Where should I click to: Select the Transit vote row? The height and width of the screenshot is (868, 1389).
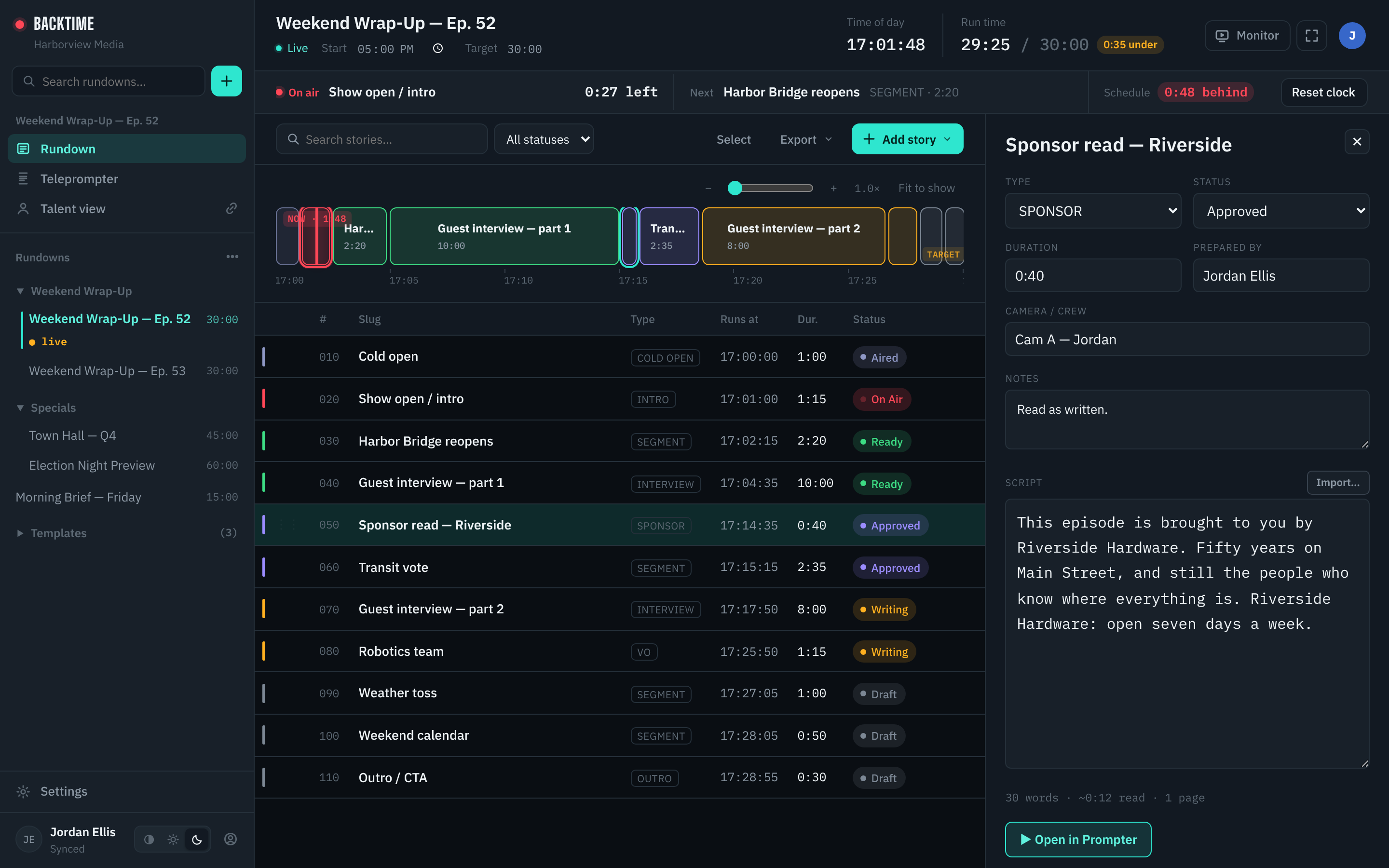[x=620, y=567]
